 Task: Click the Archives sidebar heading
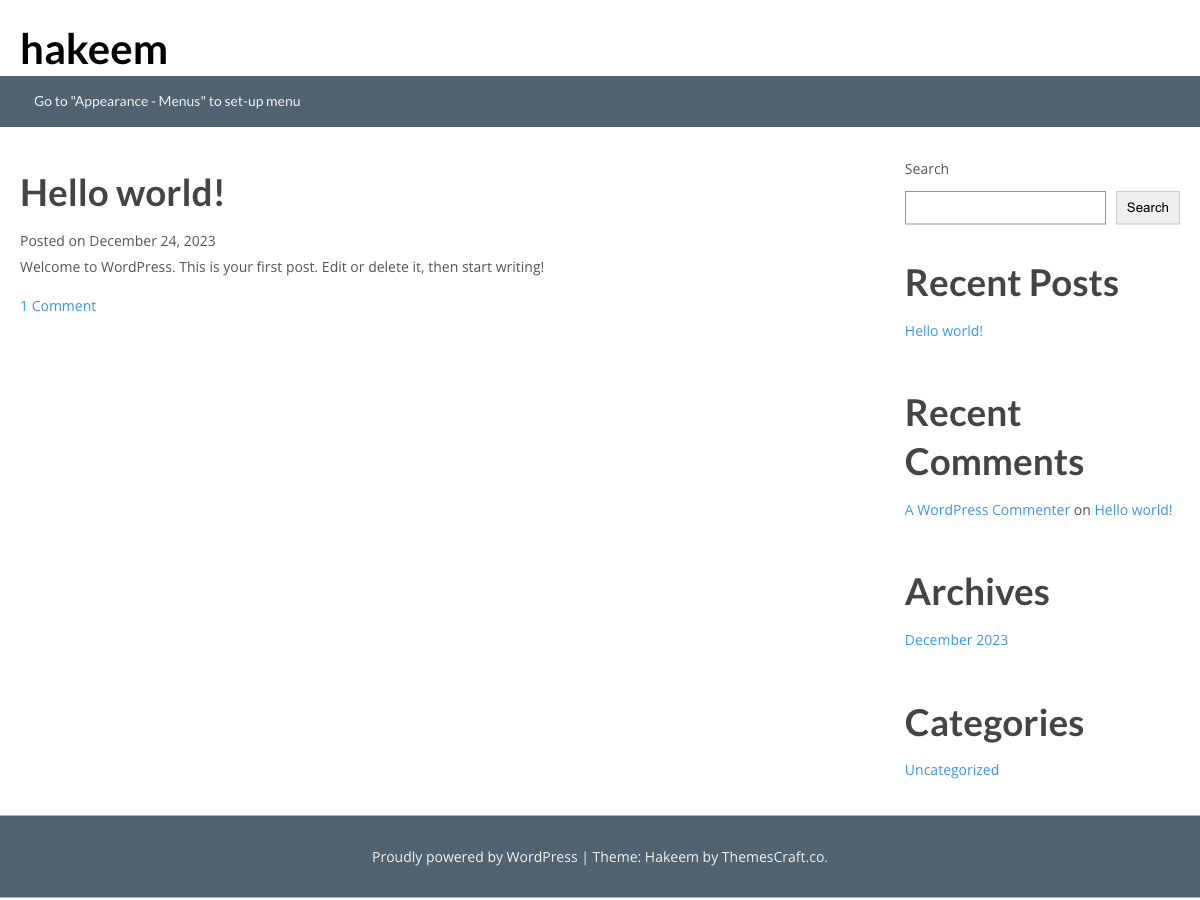[x=976, y=592]
